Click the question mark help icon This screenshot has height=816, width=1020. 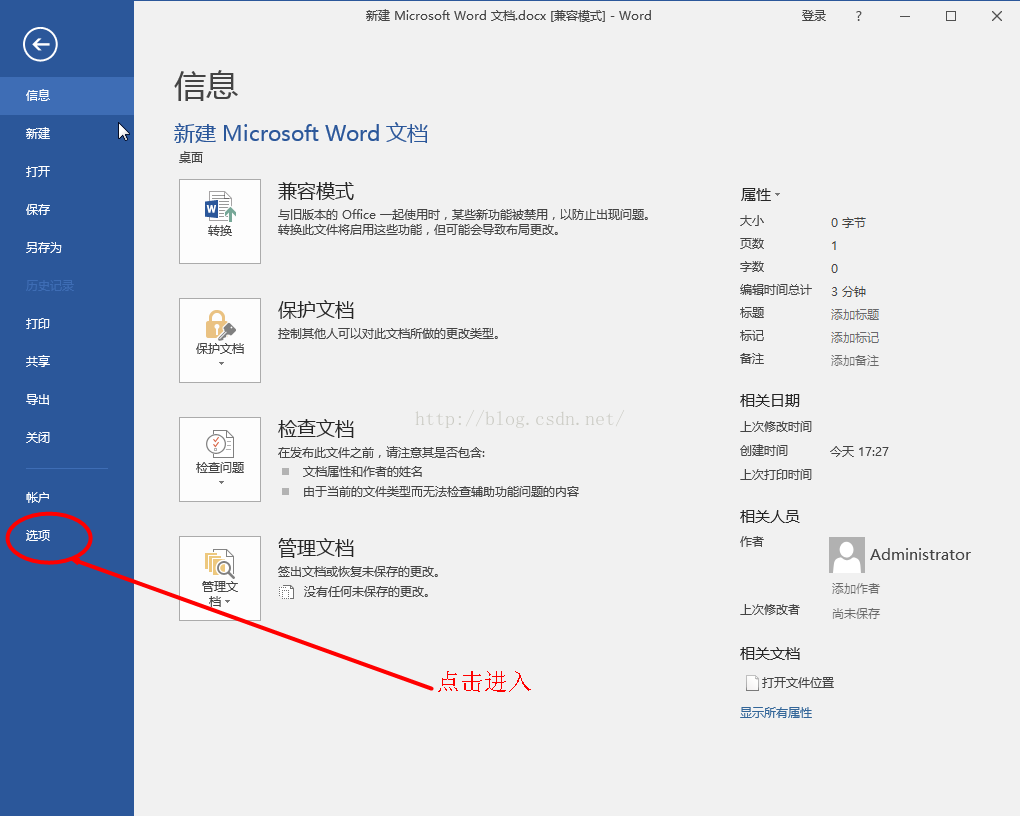[859, 16]
